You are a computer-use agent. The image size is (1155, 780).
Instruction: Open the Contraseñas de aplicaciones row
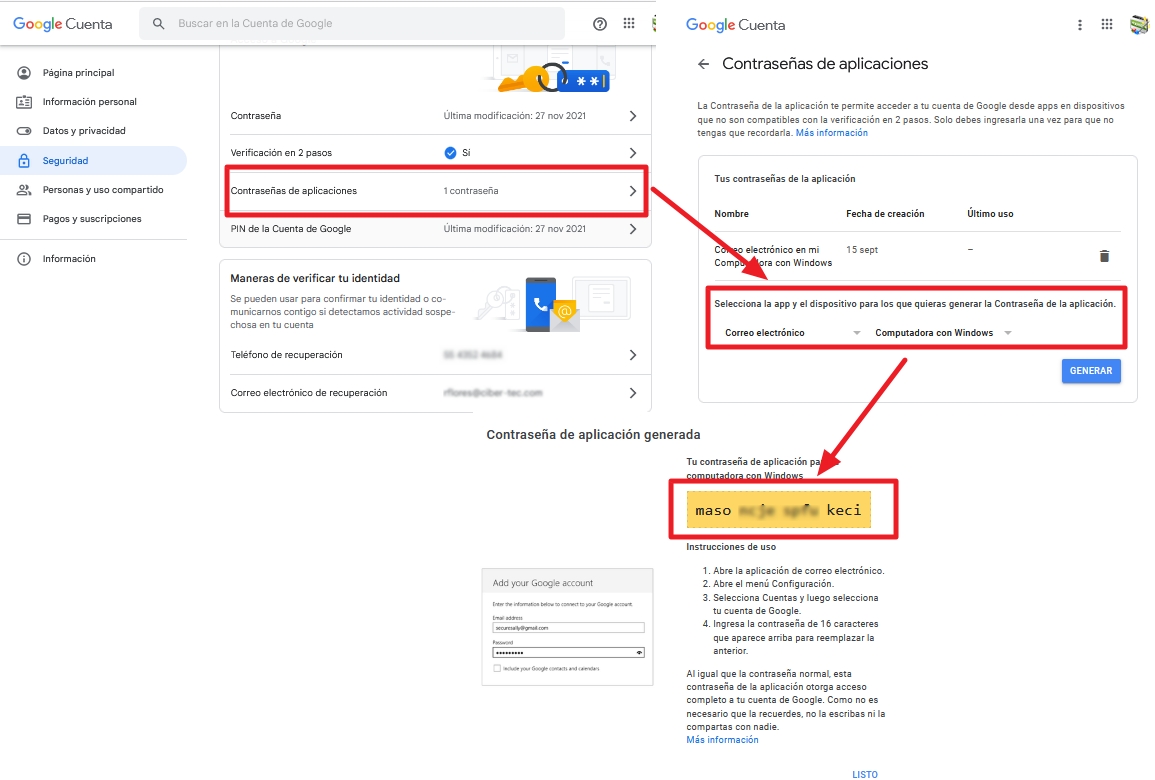(x=435, y=191)
